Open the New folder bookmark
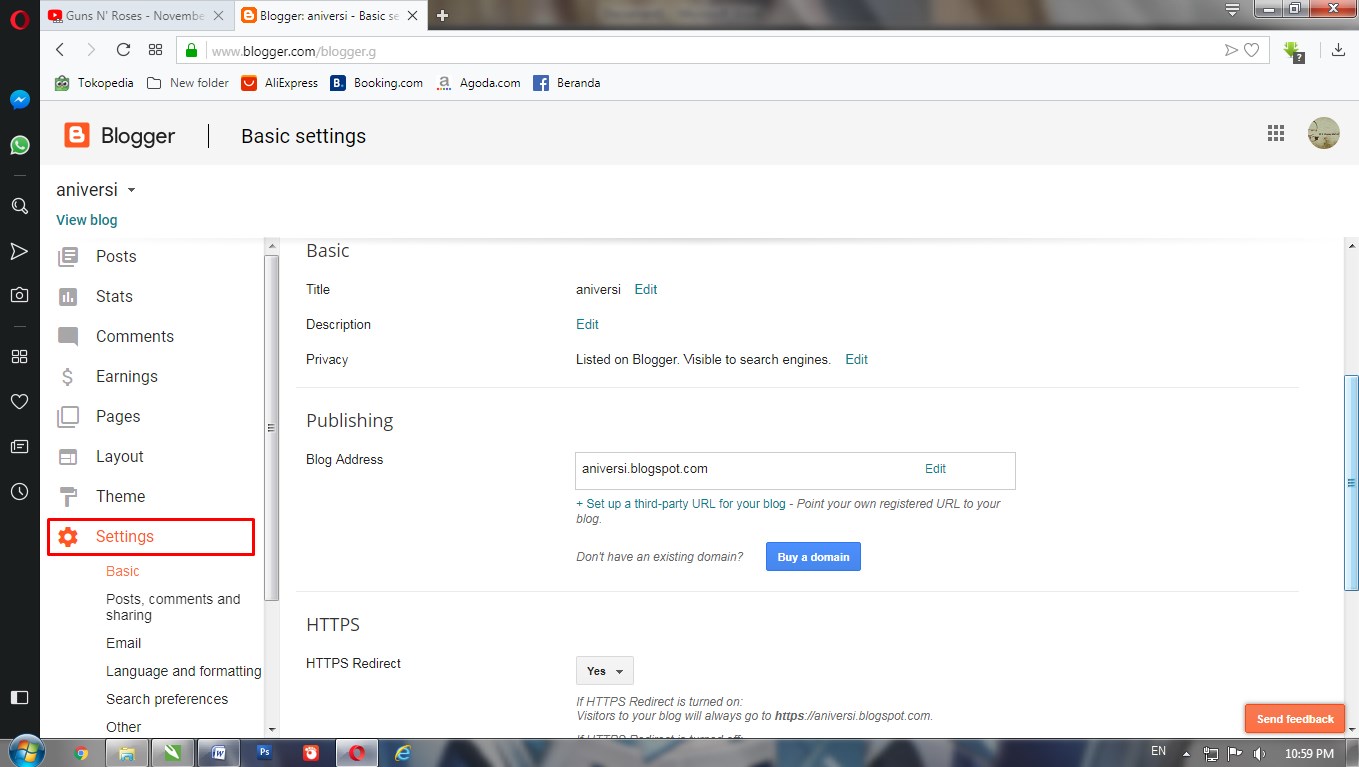The image size is (1359, 767). point(188,83)
